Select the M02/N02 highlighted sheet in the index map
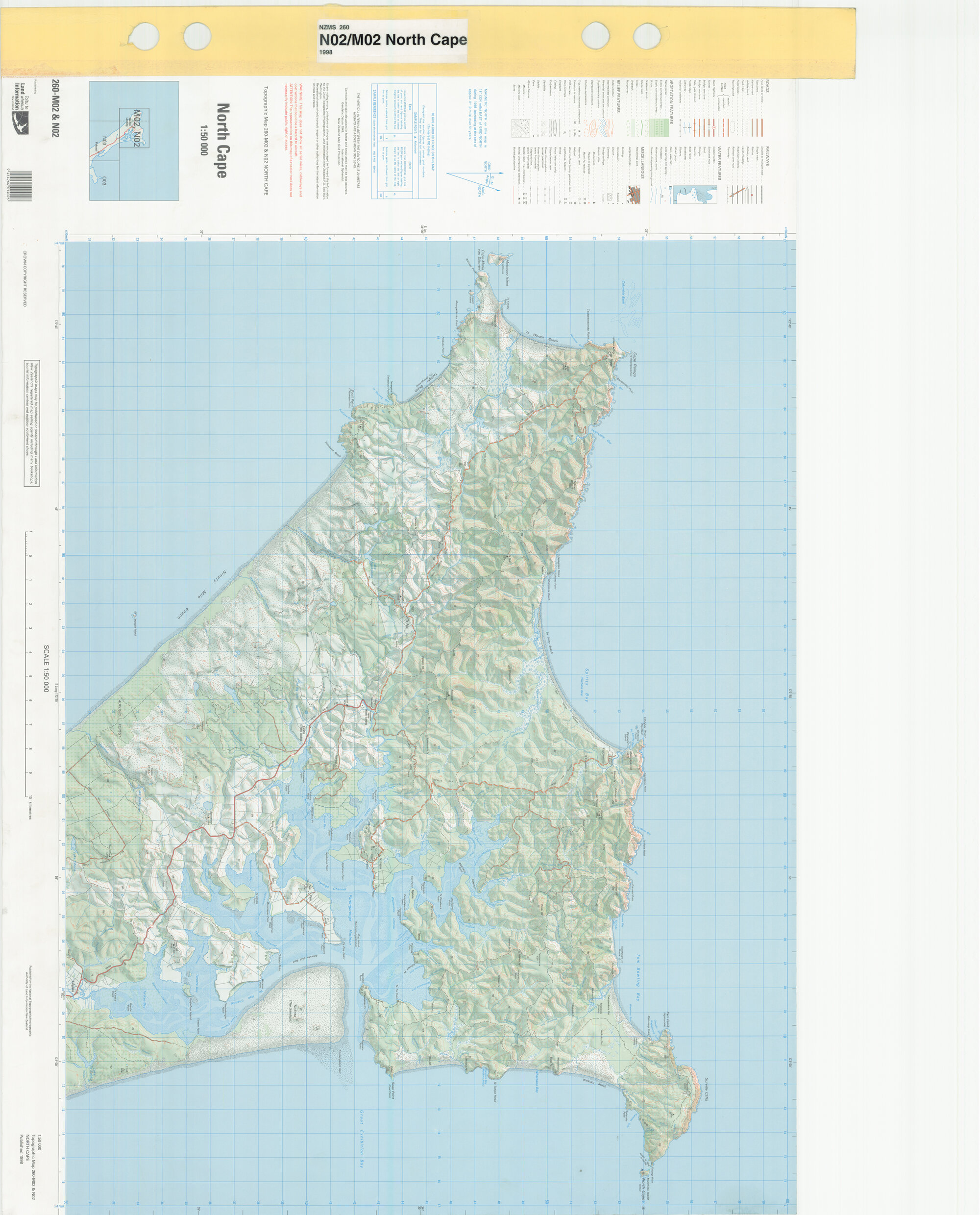This screenshot has width=980, height=1215. point(134,128)
